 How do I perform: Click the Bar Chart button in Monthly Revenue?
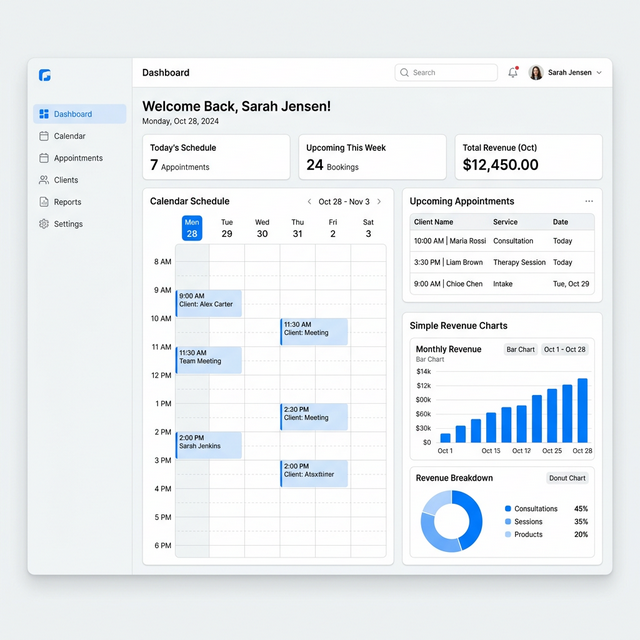pos(520,350)
